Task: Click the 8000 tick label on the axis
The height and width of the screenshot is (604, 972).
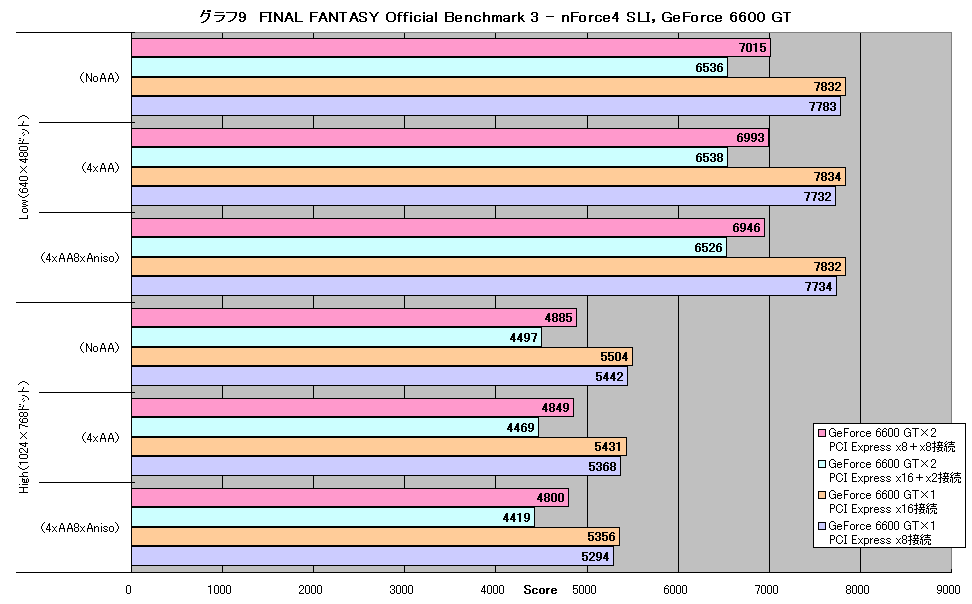Action: [857, 590]
